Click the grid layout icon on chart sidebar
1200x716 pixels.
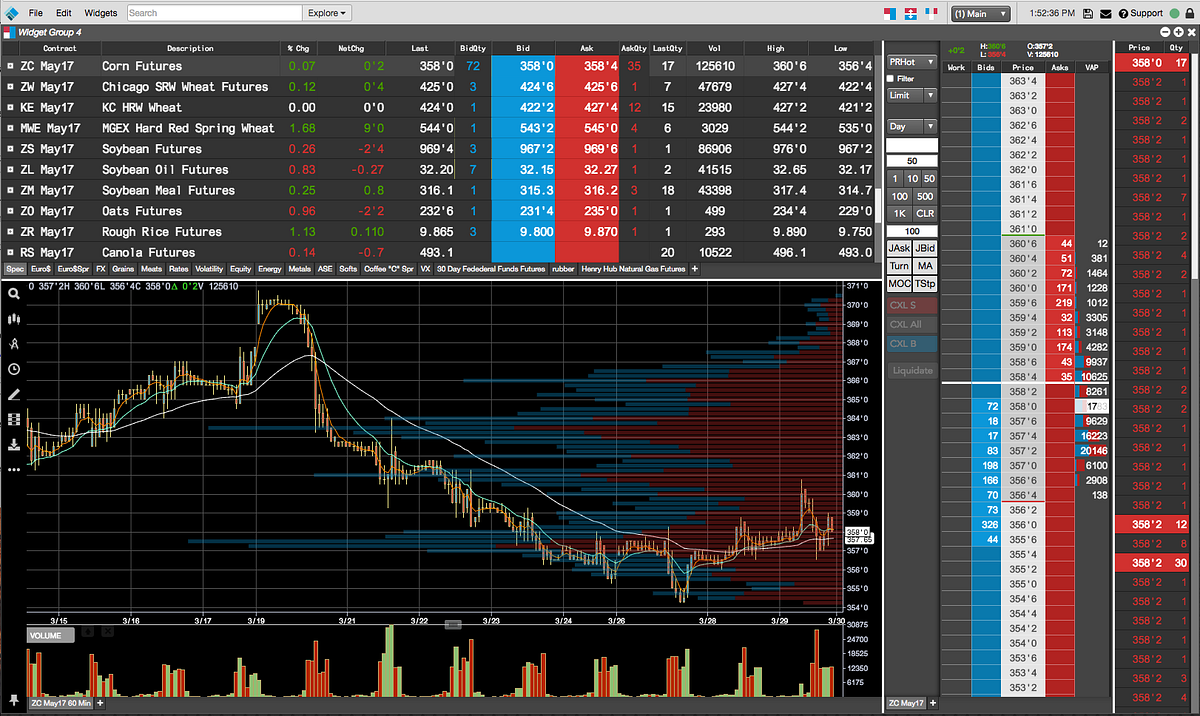pyautogui.click(x=13, y=419)
